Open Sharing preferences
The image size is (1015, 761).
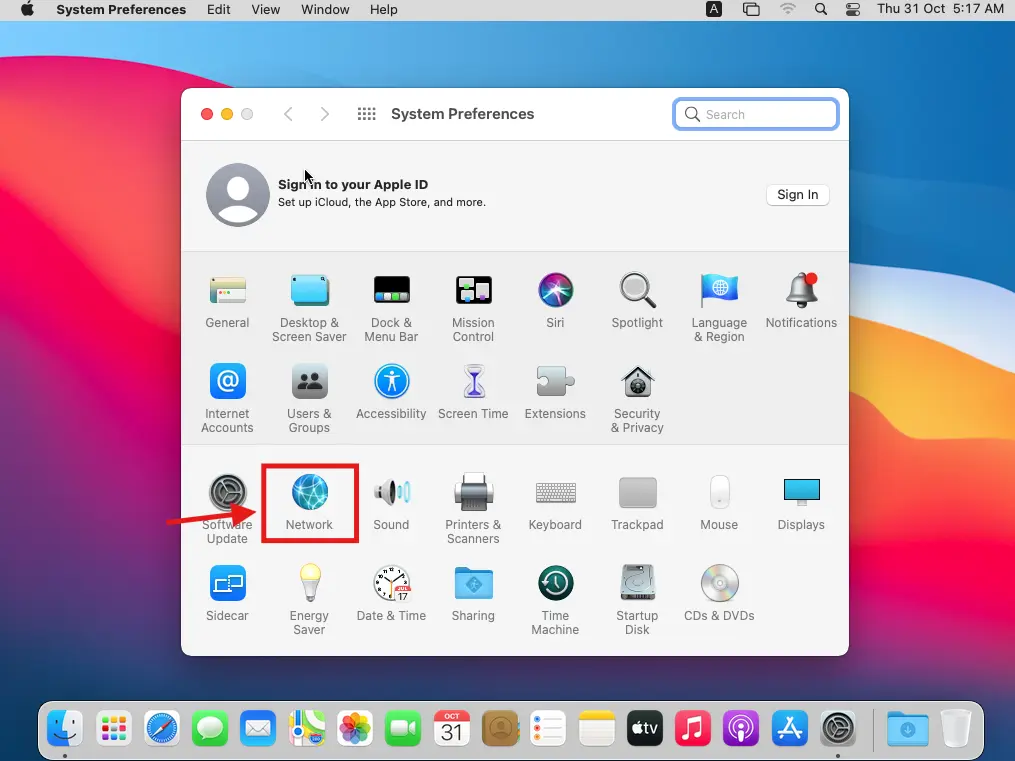473,594
